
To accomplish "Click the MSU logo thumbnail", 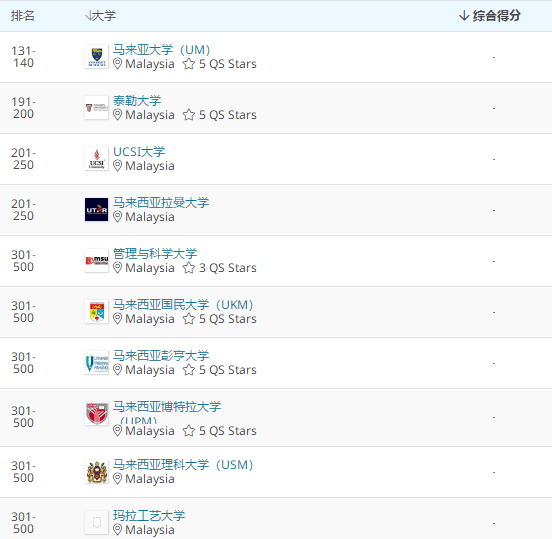I will tap(96, 261).
